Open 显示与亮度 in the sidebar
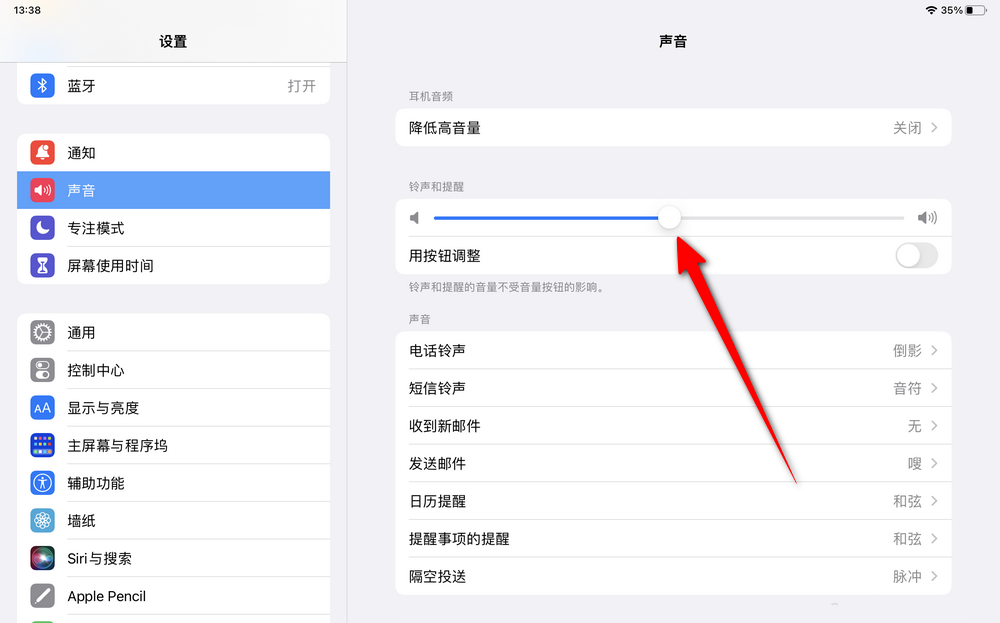The width and height of the screenshot is (1000, 623). pyautogui.click(x=103, y=408)
